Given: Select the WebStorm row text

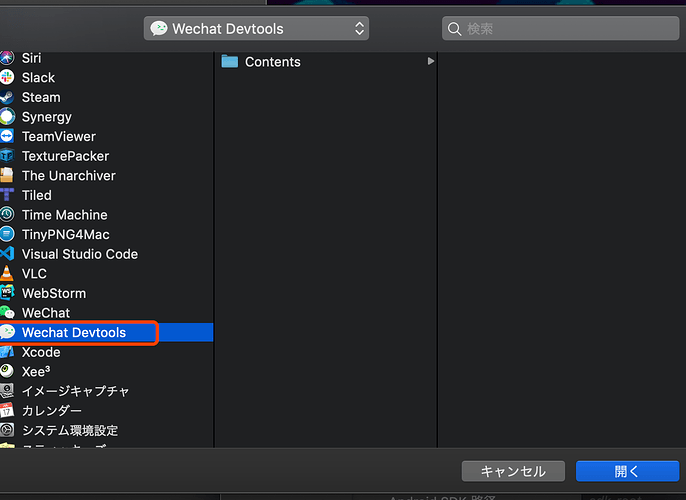Looking at the screenshot, I should coord(54,293).
